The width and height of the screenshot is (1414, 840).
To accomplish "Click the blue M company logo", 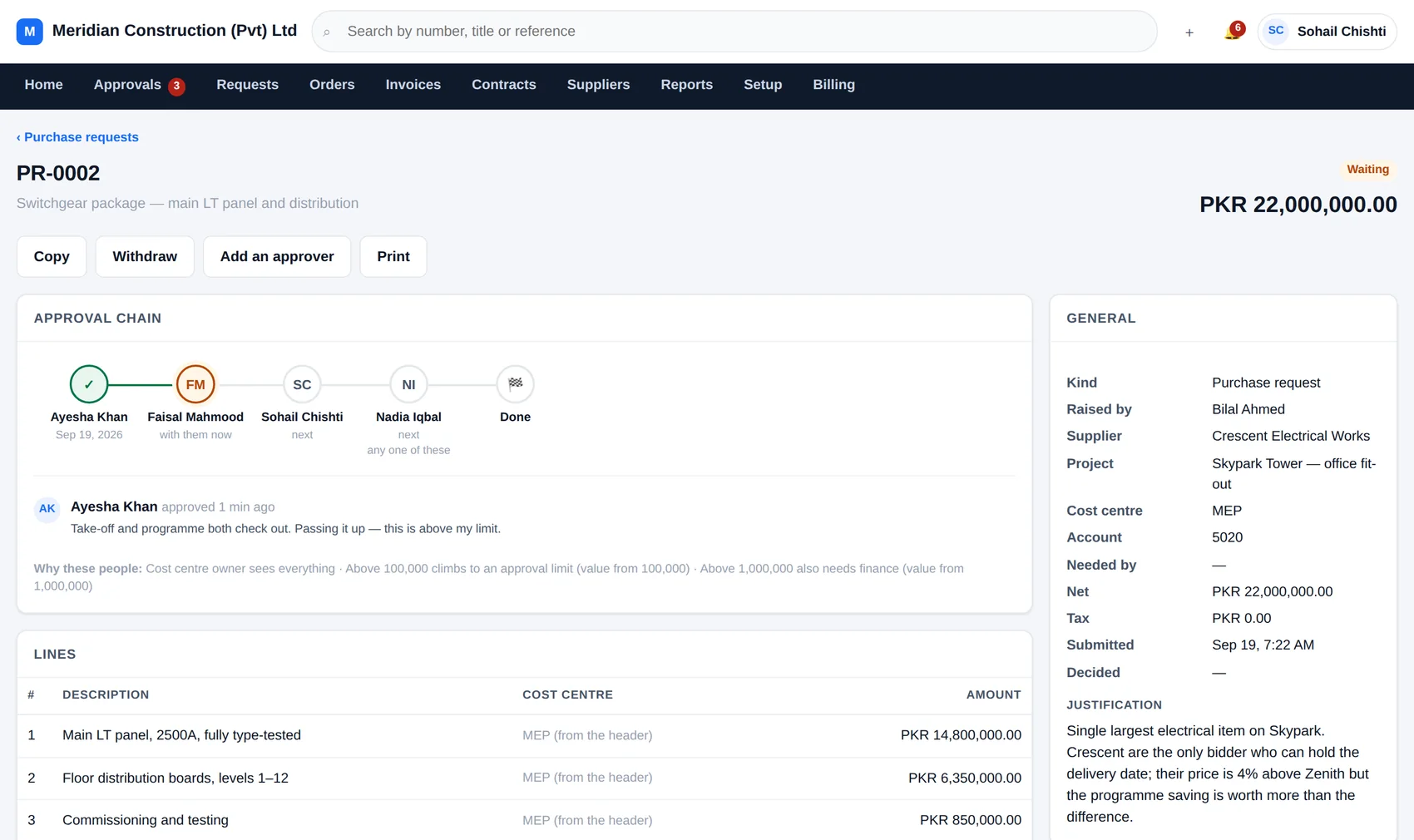I will 30,32.
